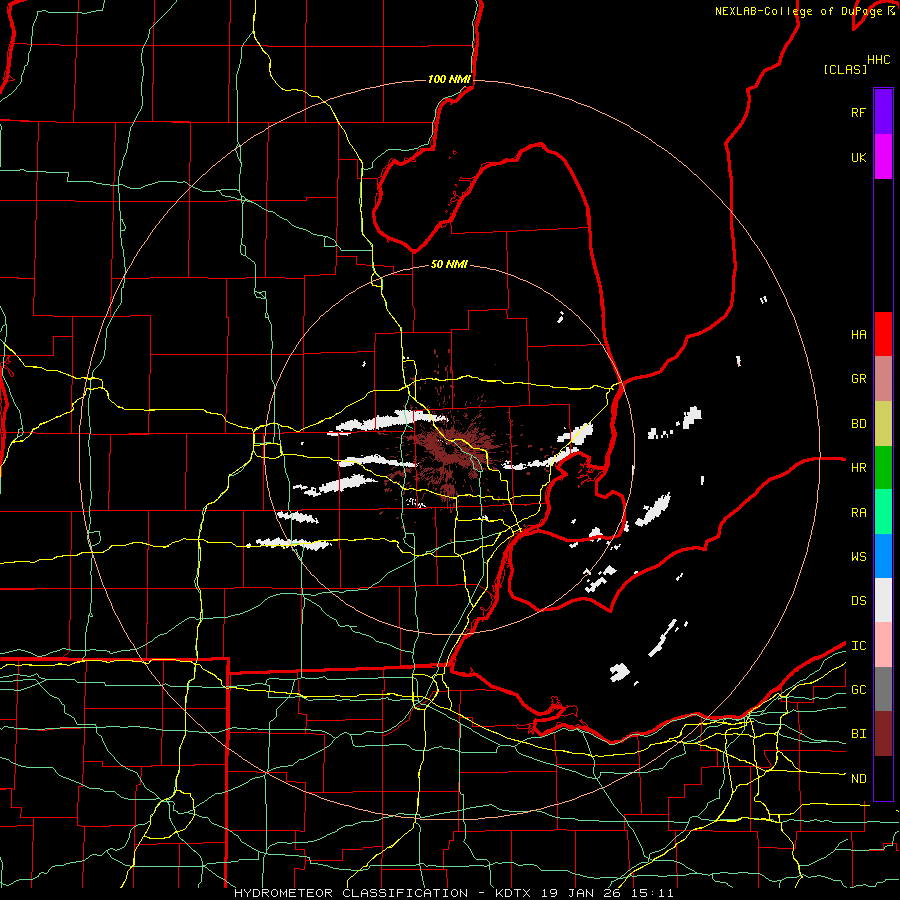Click the RA legend label

tap(858, 513)
